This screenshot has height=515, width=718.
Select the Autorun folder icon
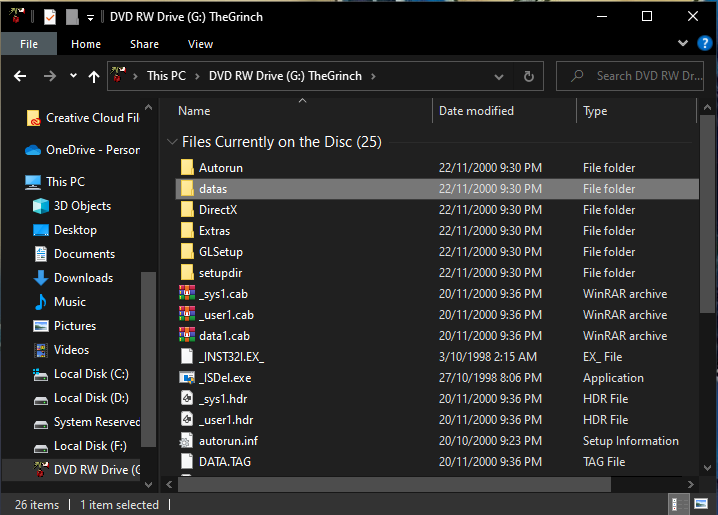click(x=187, y=168)
